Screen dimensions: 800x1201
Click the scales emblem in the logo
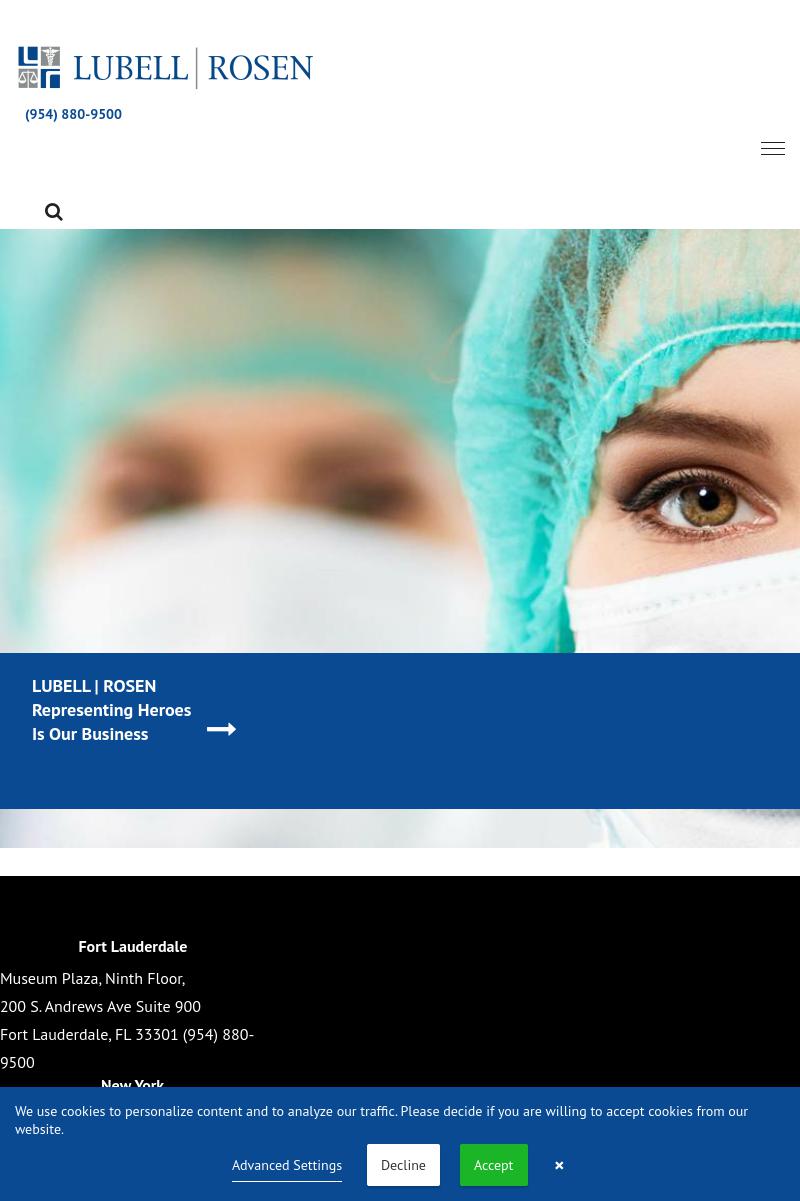[x=39, y=68]
